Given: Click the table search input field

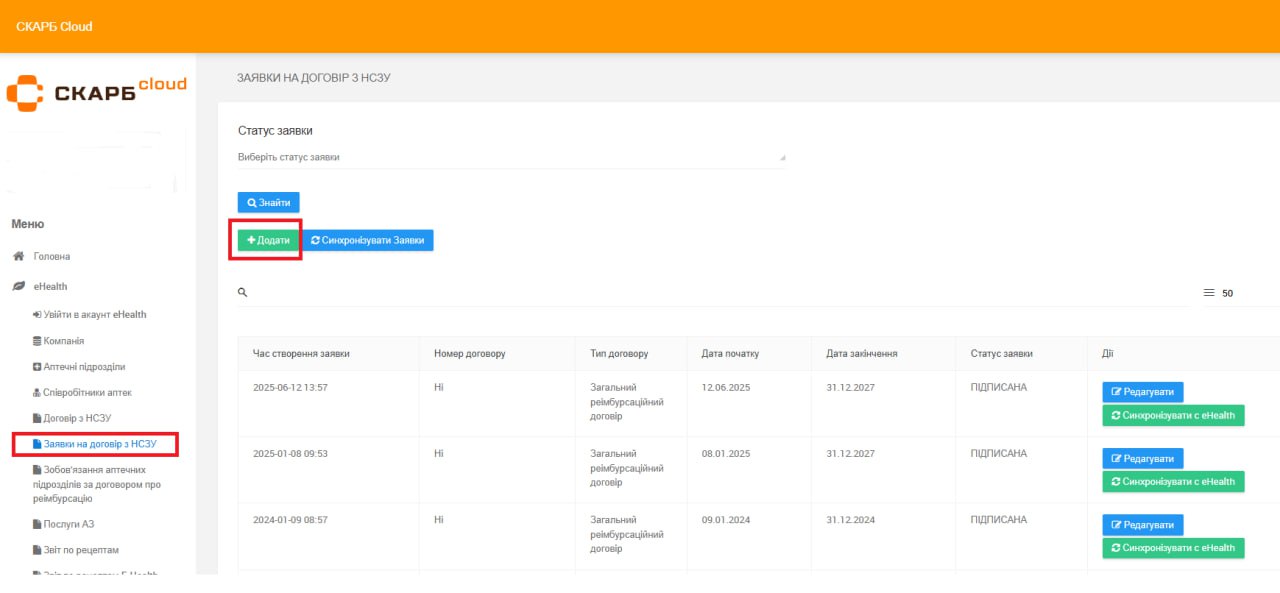Looking at the screenshot, I should click(x=700, y=292).
